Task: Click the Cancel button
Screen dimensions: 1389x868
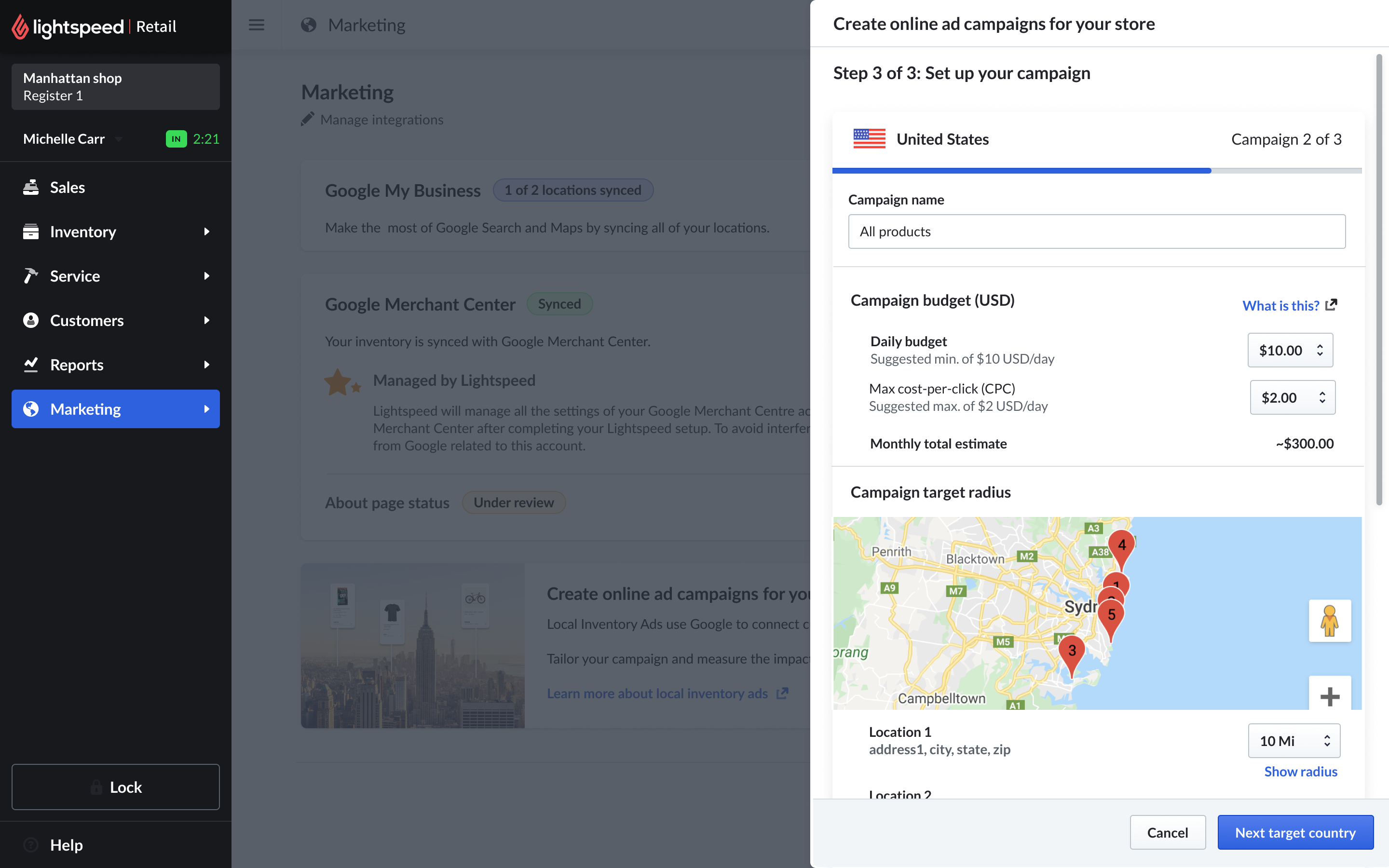Action: coord(1168,832)
